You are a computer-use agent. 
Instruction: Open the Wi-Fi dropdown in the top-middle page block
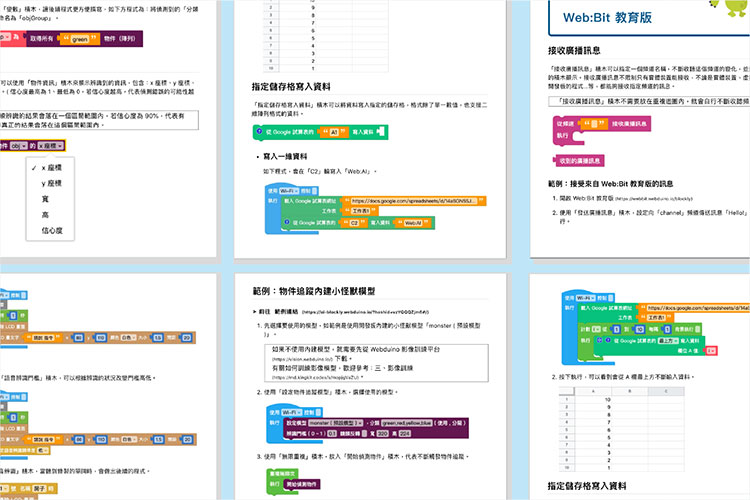pyautogui.click(x=289, y=191)
